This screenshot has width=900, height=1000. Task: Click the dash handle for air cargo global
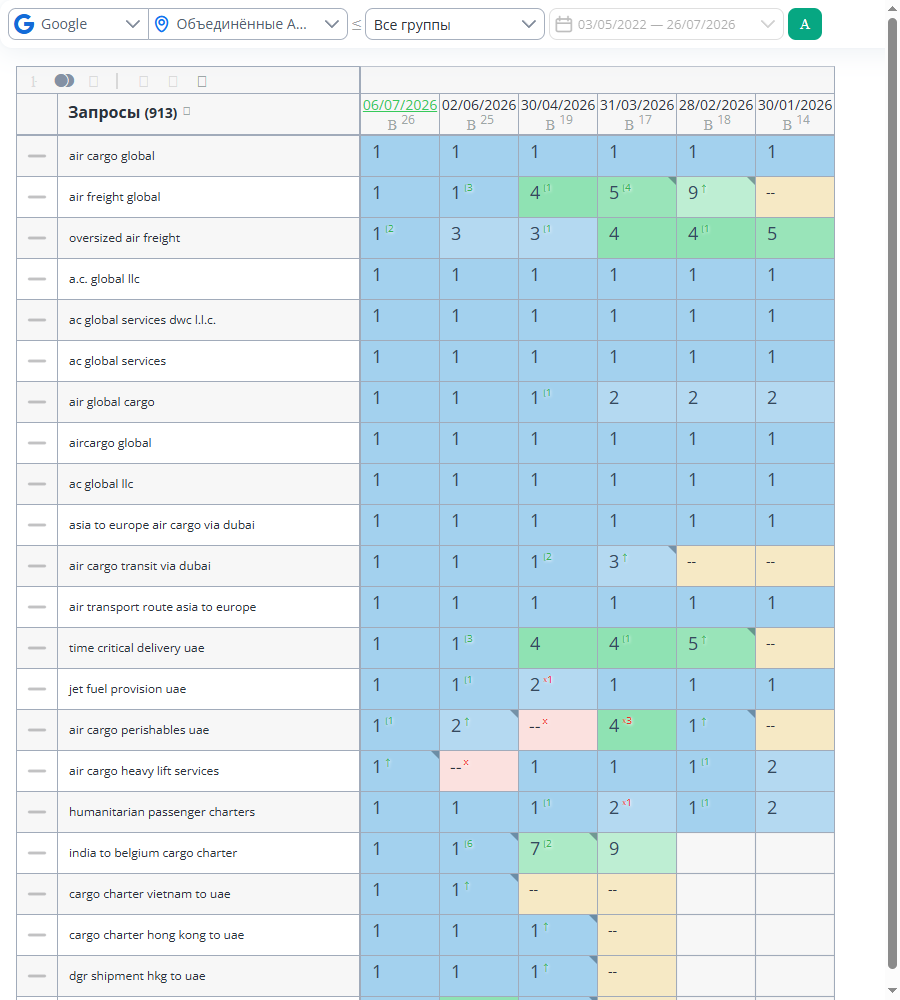(37, 156)
